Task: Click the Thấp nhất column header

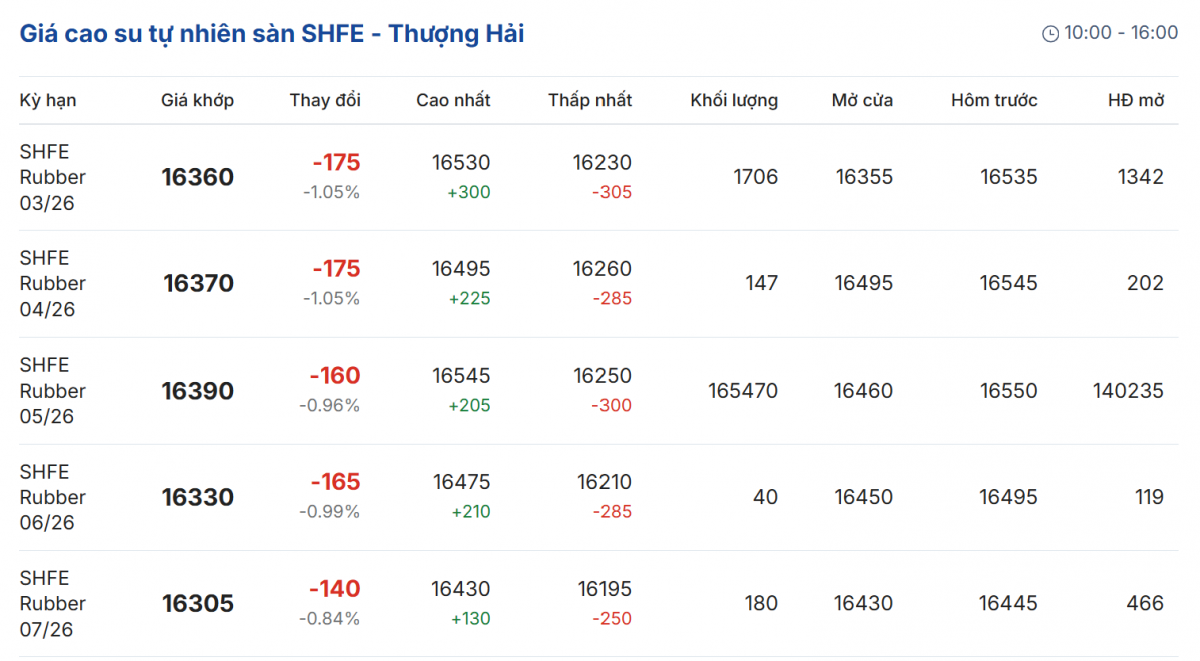Action: click(x=590, y=100)
